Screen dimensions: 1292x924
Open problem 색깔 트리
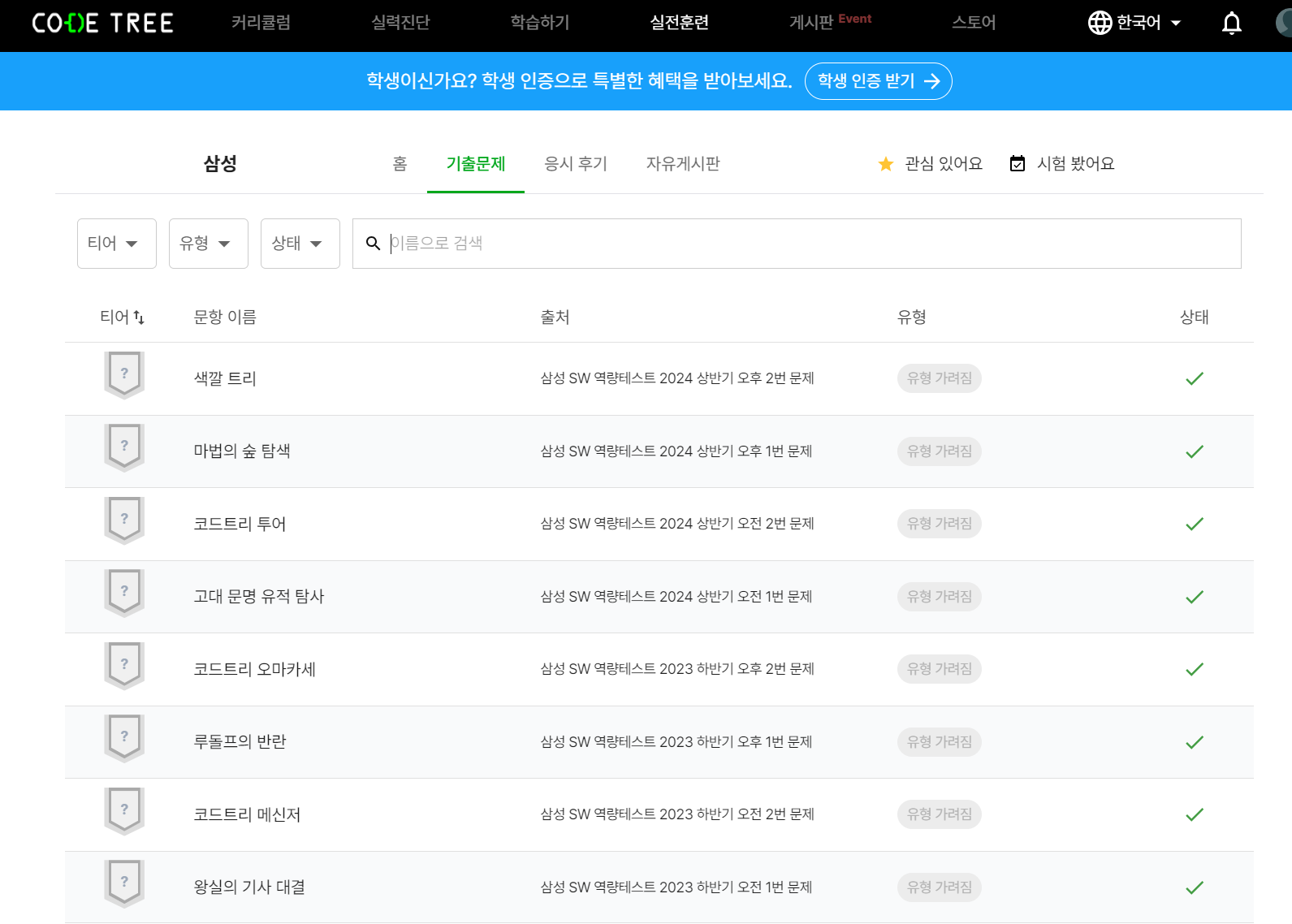[225, 378]
